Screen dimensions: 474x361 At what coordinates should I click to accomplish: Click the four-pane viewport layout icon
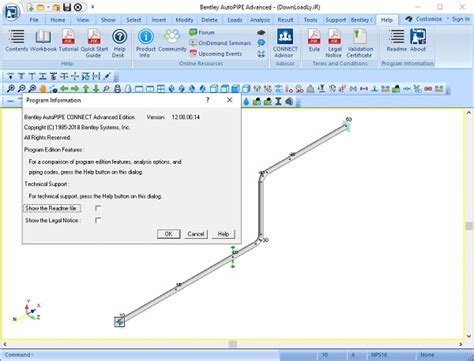161,89
